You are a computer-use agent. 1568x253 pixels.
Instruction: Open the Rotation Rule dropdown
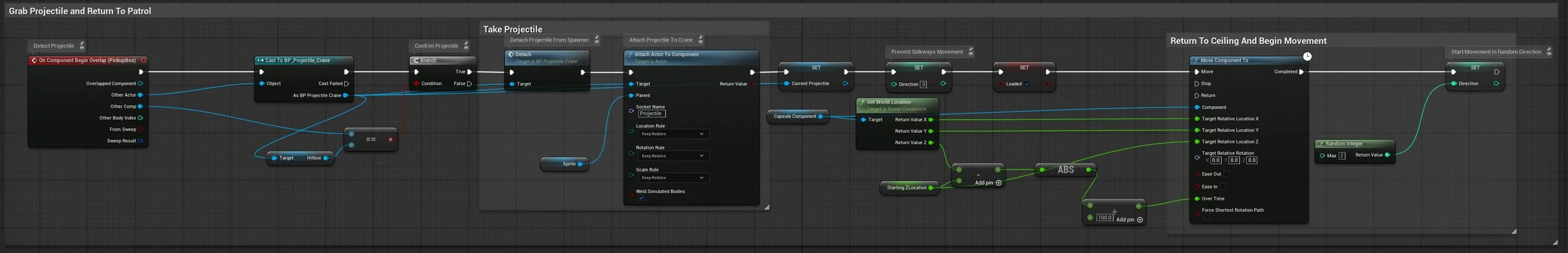[674, 156]
